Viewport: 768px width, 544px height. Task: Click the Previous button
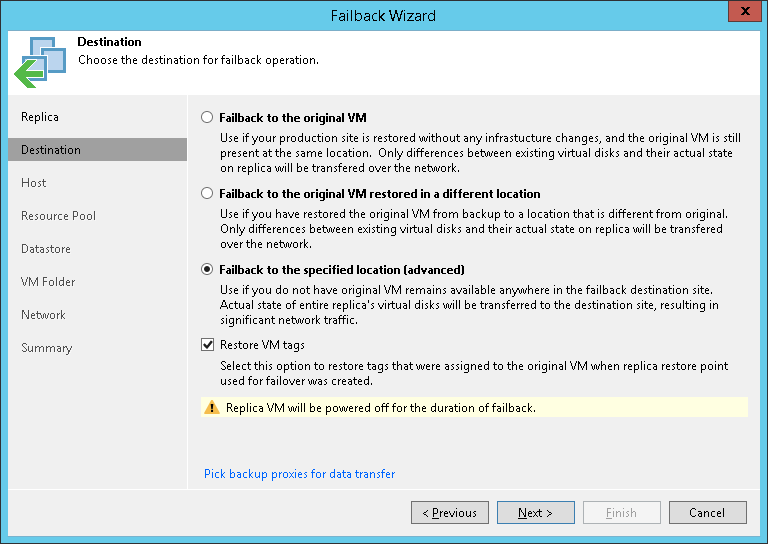[x=450, y=513]
